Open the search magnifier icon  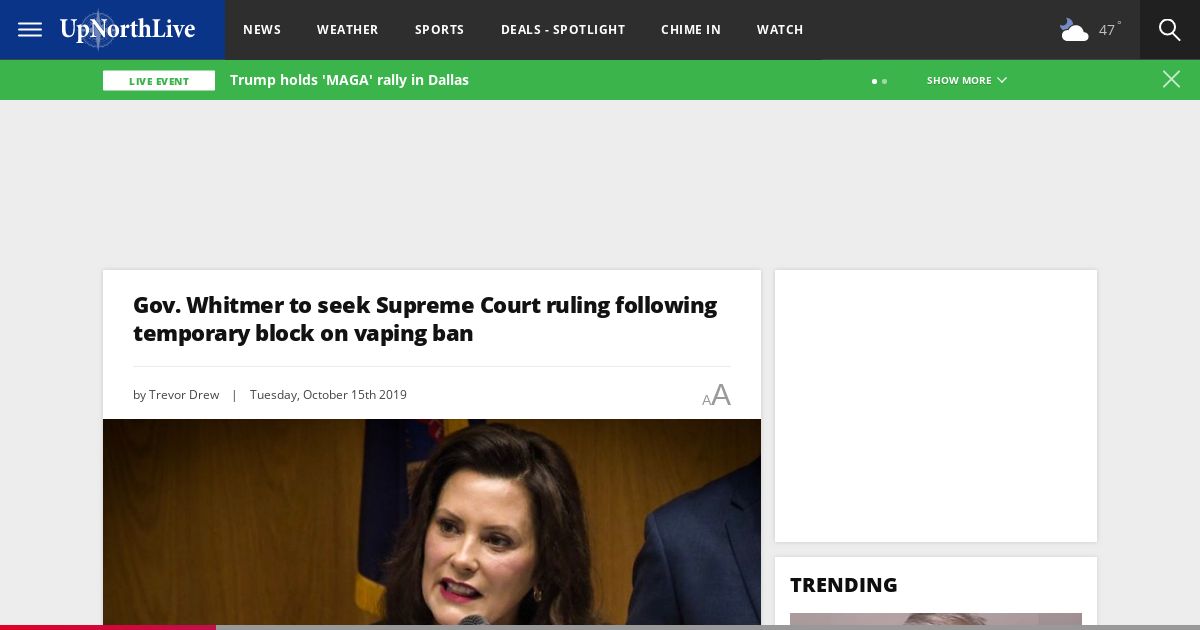click(1170, 30)
